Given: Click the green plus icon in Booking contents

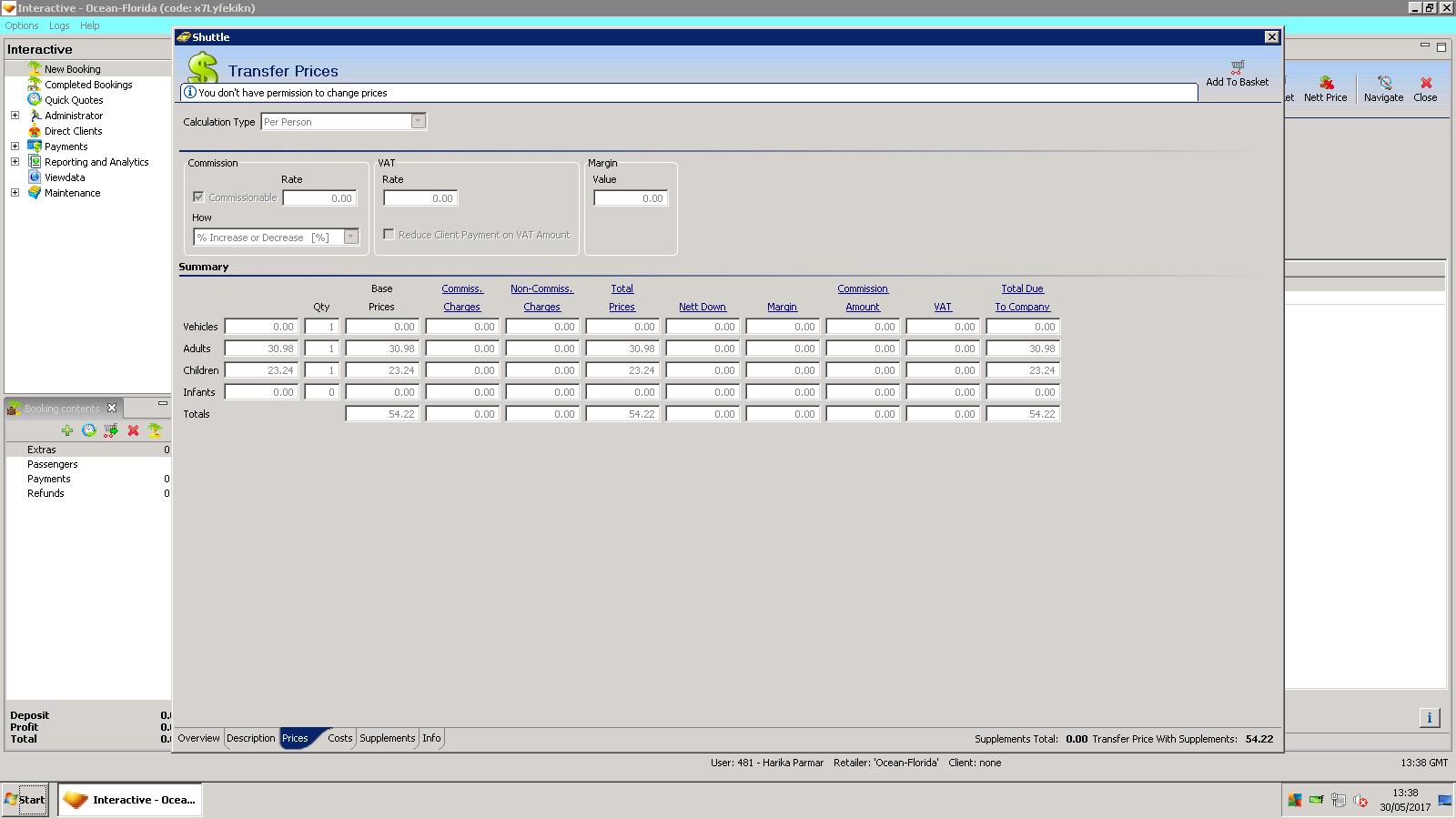Looking at the screenshot, I should point(67,430).
